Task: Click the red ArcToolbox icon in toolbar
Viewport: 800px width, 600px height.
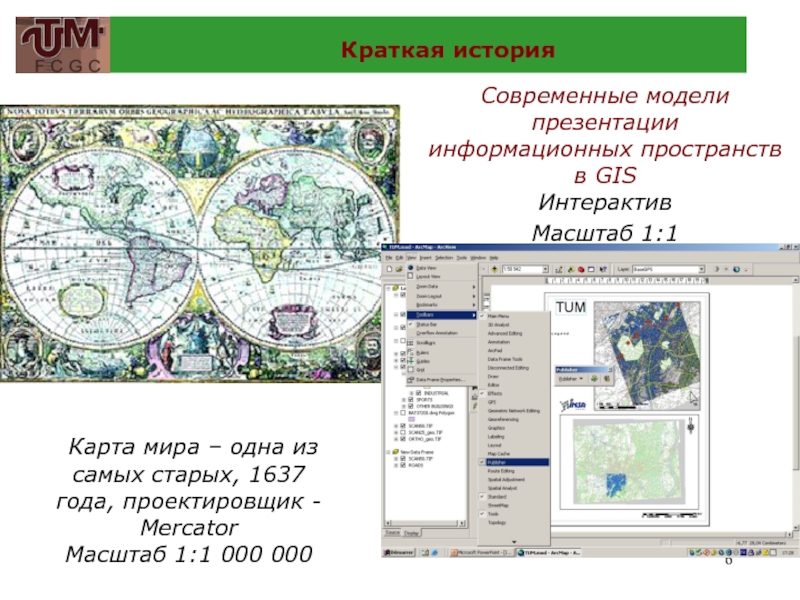Action: click(581, 269)
